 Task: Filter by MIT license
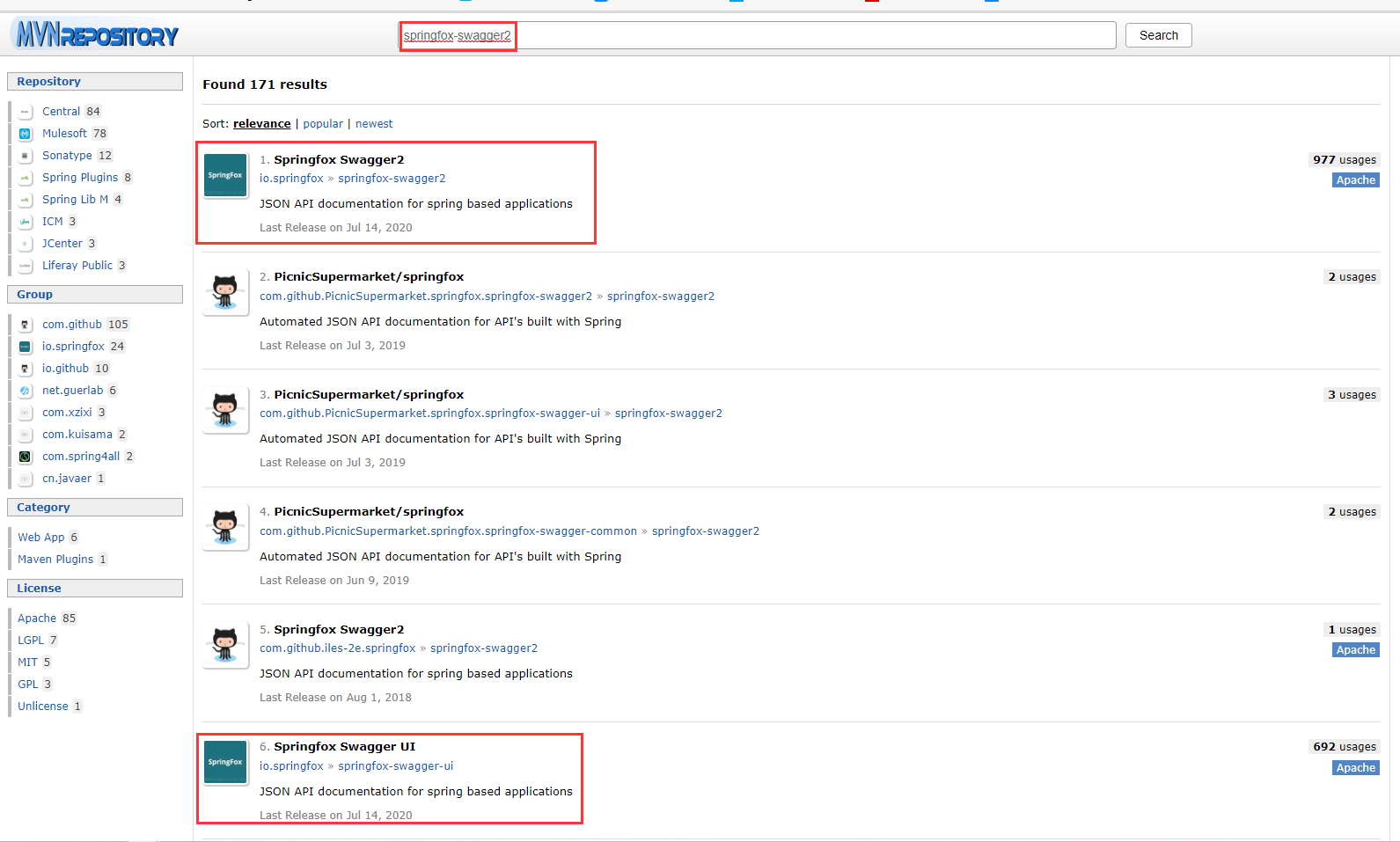click(28, 663)
